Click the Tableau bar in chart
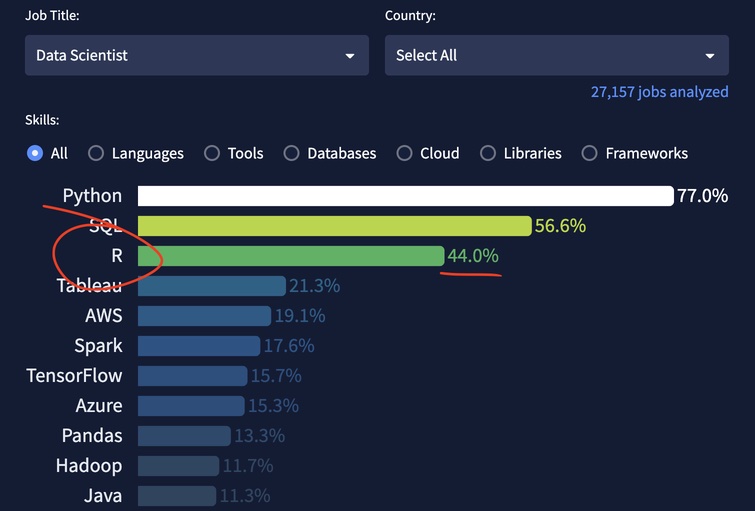Image resolution: width=755 pixels, height=511 pixels. pyautogui.click(x=211, y=286)
